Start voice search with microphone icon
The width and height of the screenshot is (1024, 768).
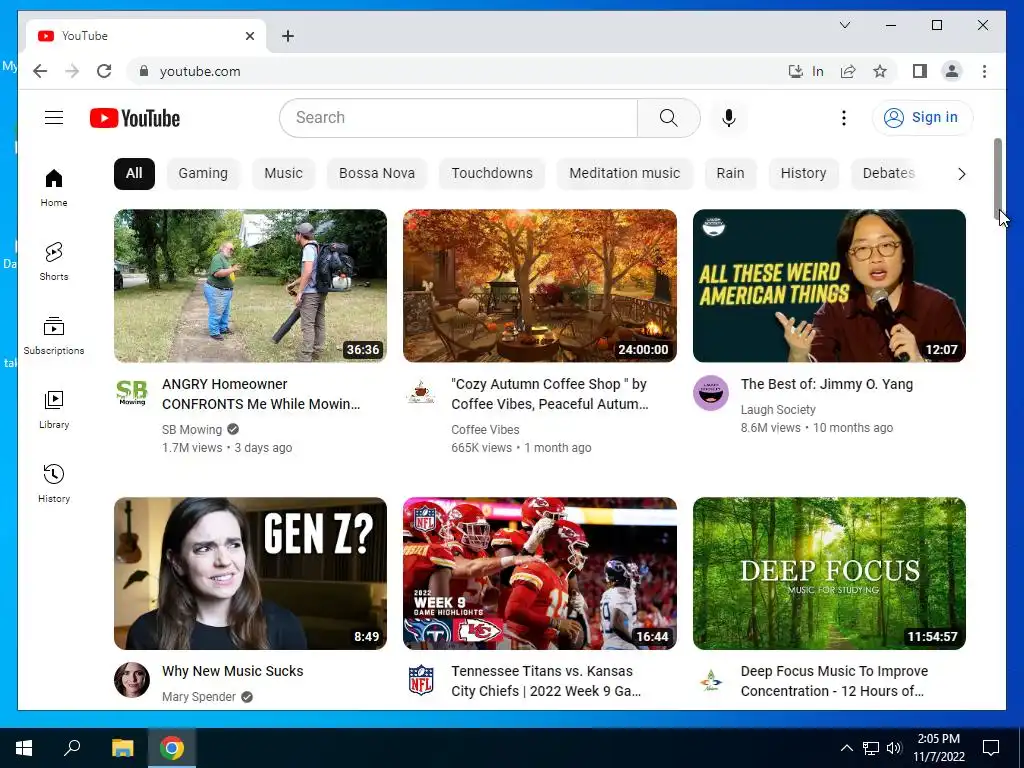[x=729, y=118]
